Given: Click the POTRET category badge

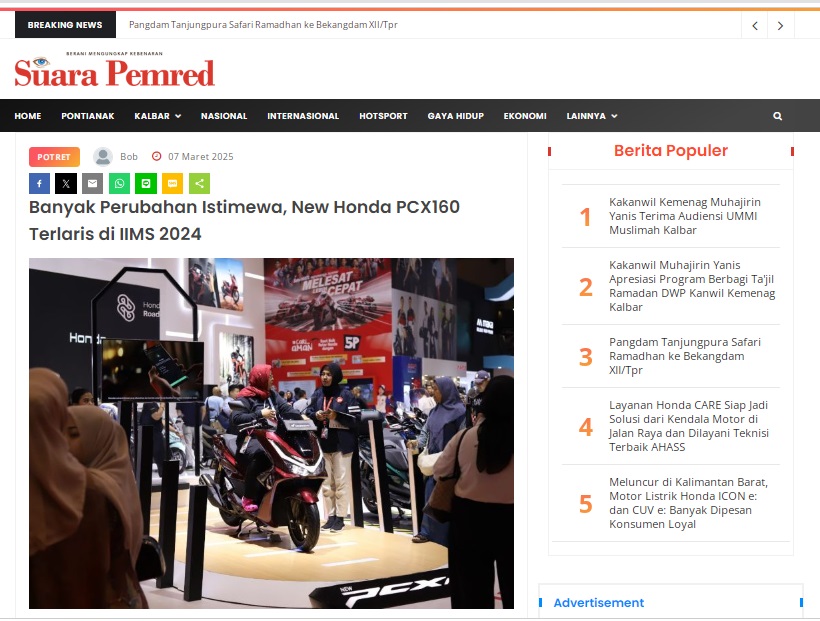Looking at the screenshot, I should tap(54, 157).
